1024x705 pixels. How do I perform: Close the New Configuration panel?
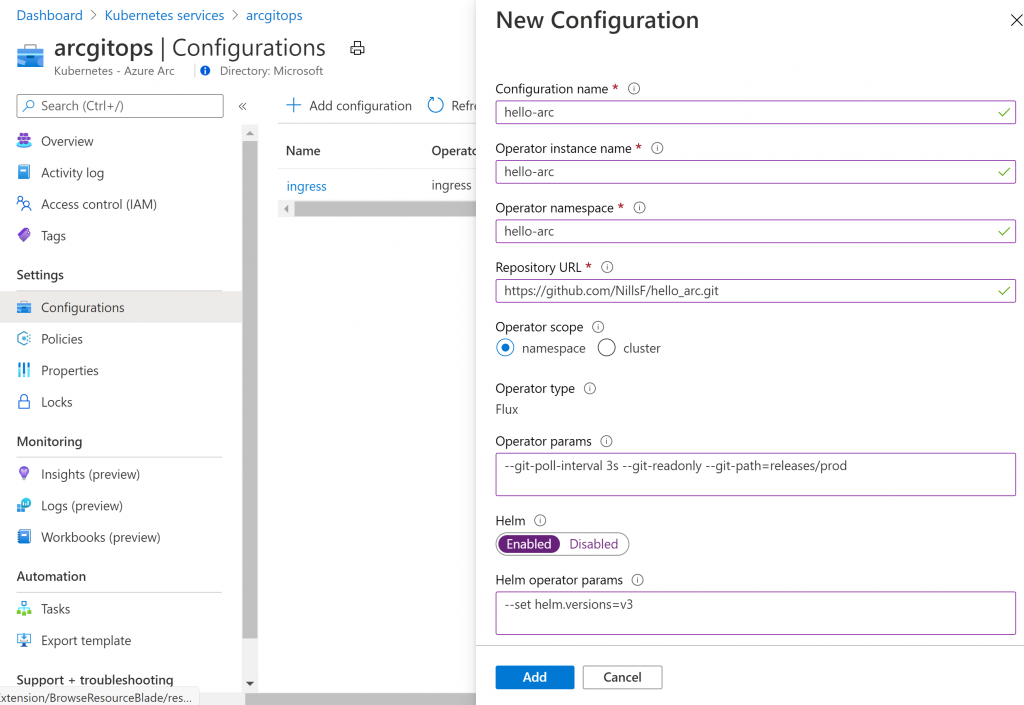click(1016, 20)
